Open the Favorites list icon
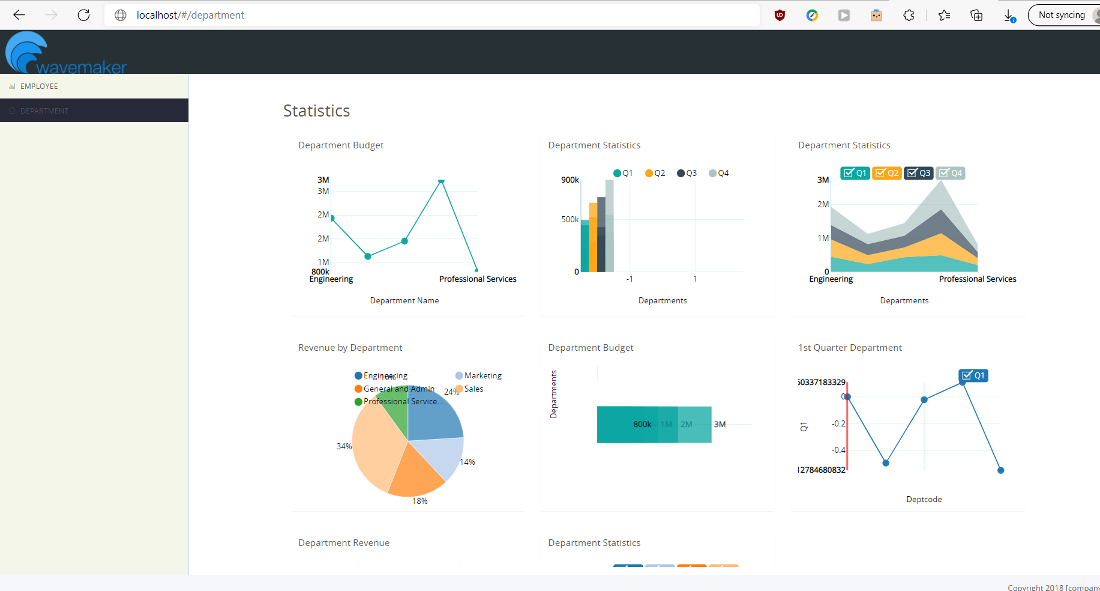The height and width of the screenshot is (591, 1100). (x=943, y=15)
